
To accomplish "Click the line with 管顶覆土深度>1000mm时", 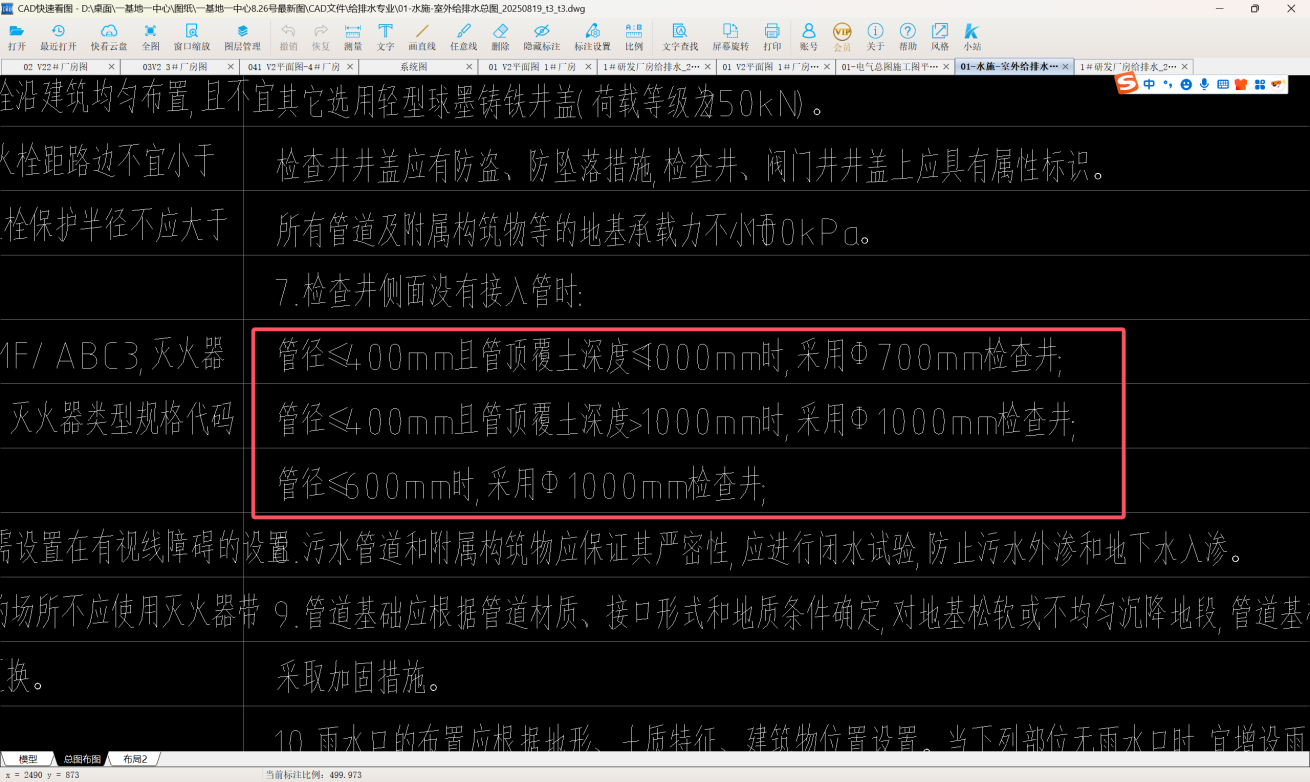I will [x=675, y=423].
